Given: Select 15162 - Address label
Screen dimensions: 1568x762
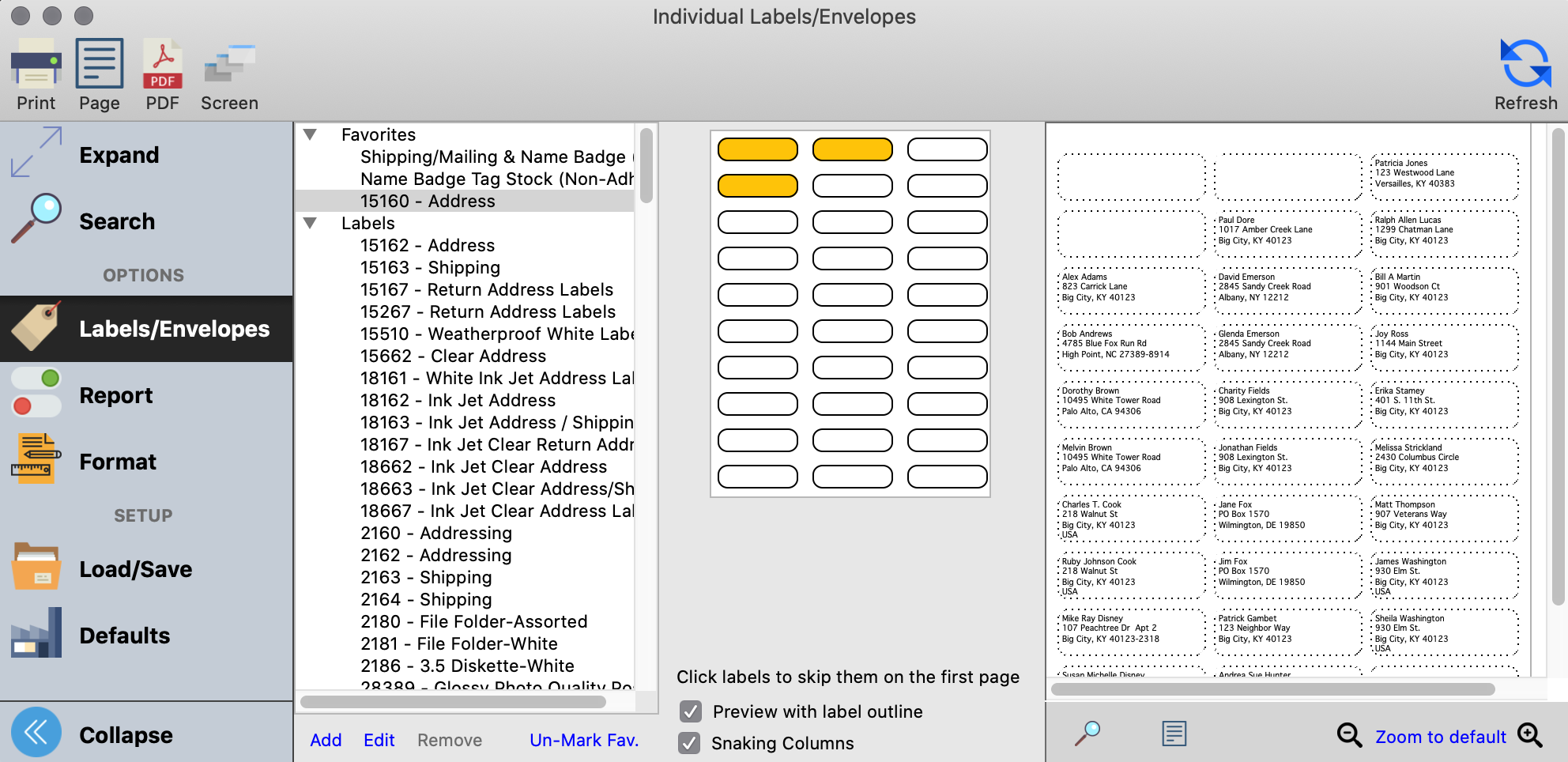Looking at the screenshot, I should point(465,245).
